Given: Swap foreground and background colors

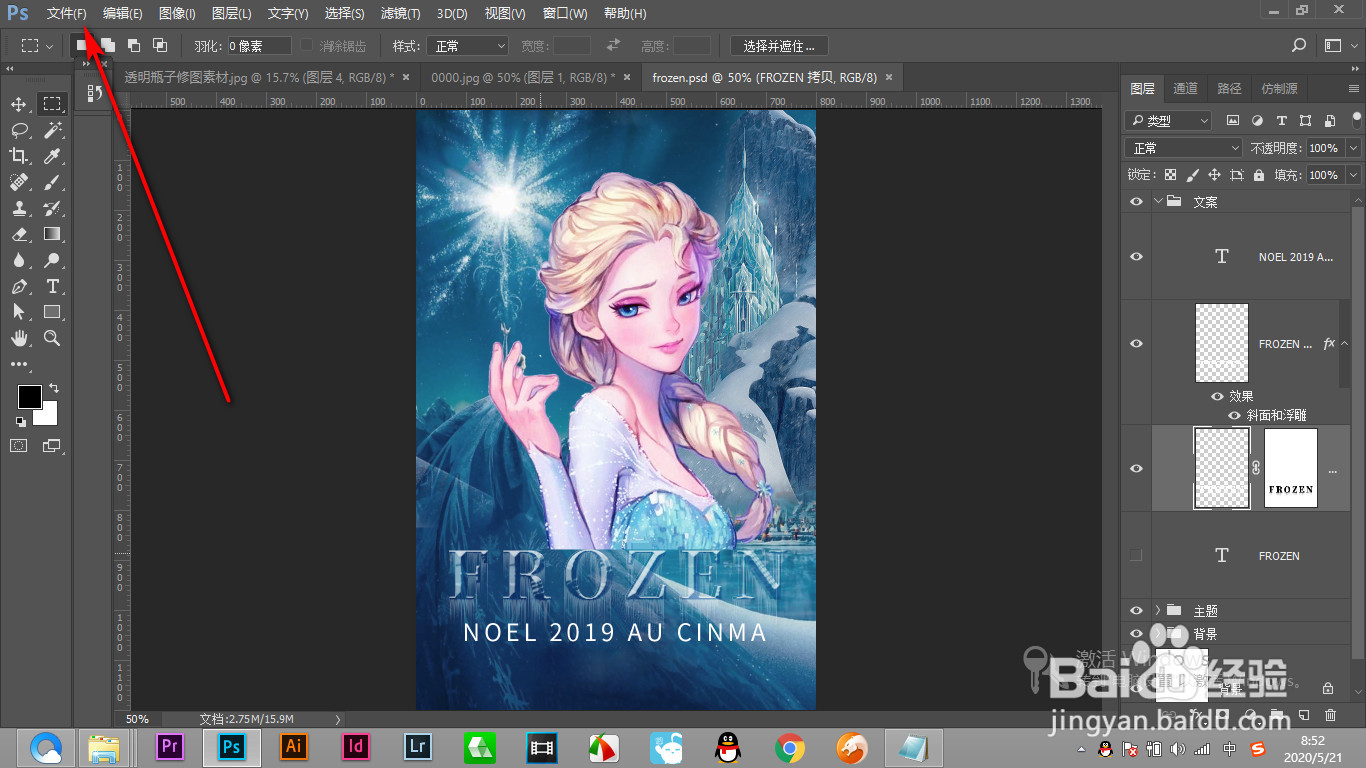Looking at the screenshot, I should (54, 388).
